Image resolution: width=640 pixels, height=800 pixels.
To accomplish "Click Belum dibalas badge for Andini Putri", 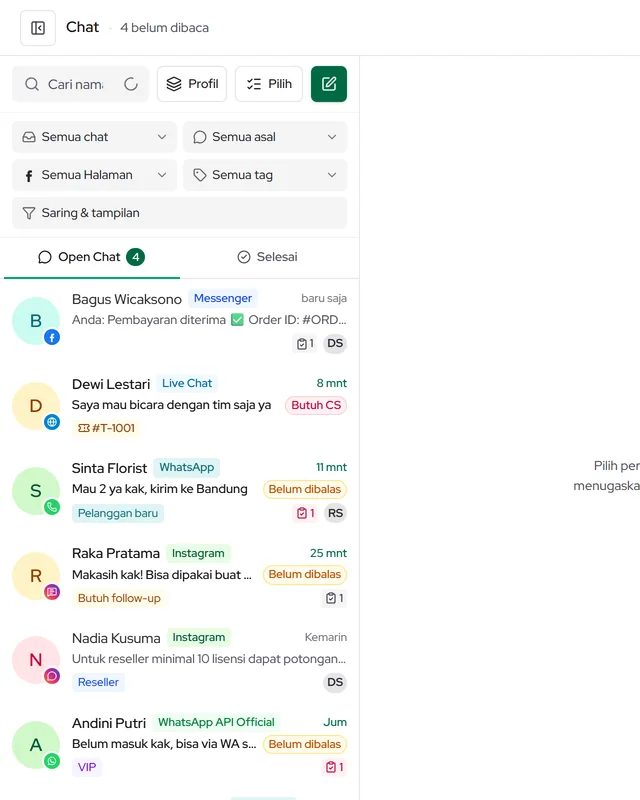I will 305,744.
